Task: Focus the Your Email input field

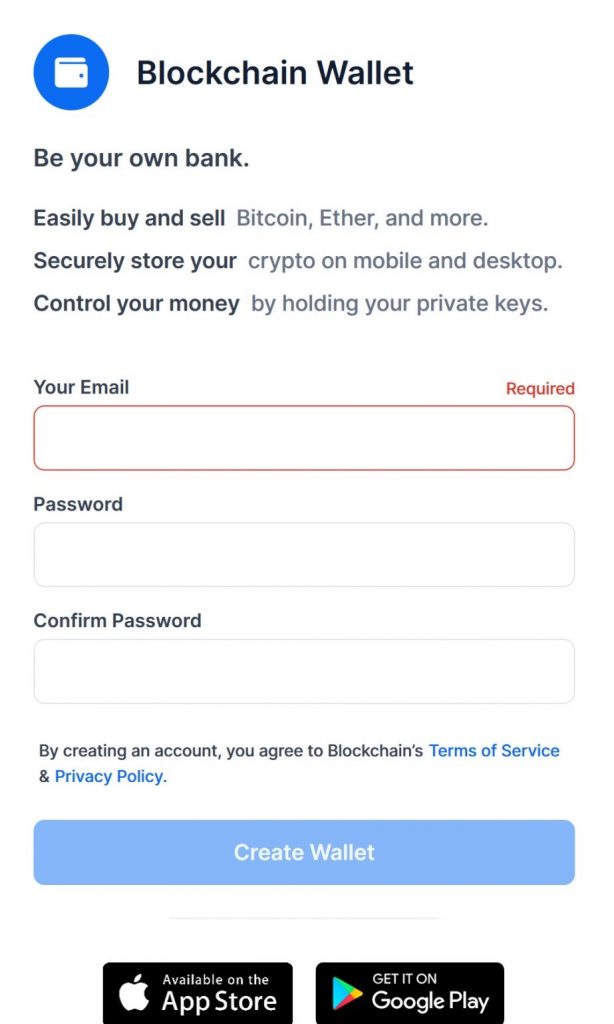Action: tap(304, 438)
